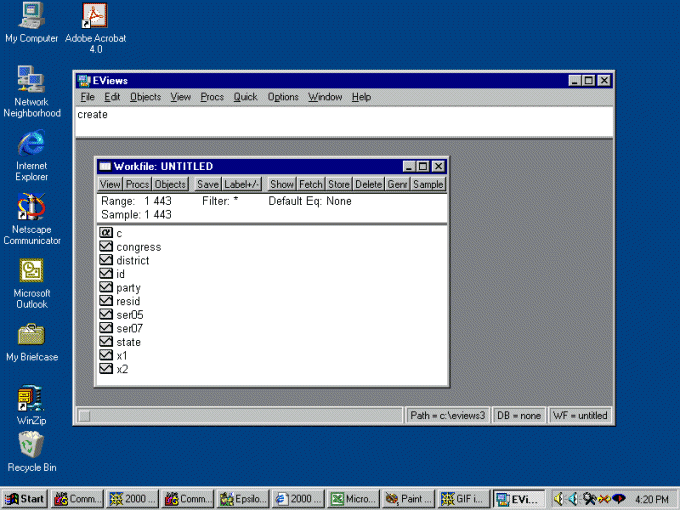Open Netscape Communicator desktop icon
Image resolution: width=680 pixels, height=510 pixels.
coord(31,210)
